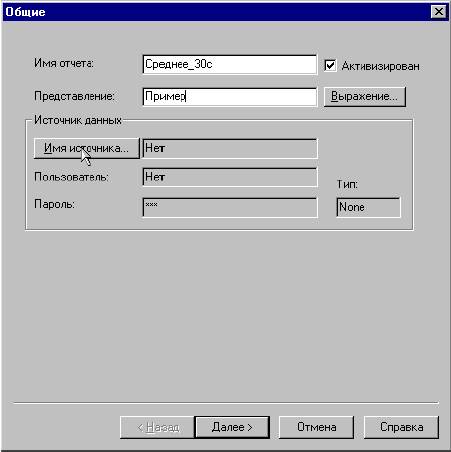Click the Пользователь: label
The image size is (451, 452).
click(x=71, y=177)
